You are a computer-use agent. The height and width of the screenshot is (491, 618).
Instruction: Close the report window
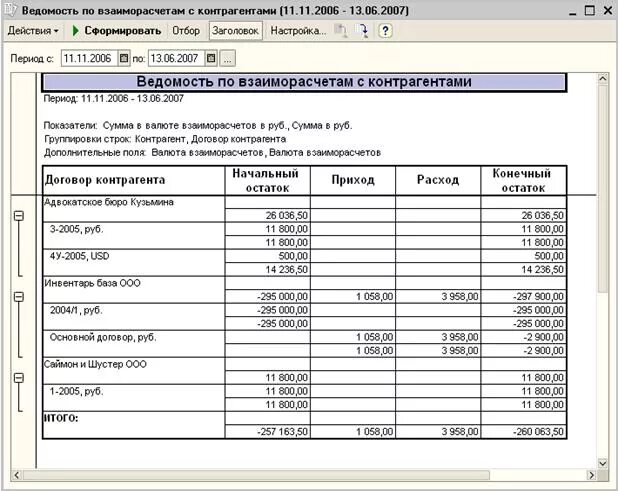point(608,11)
